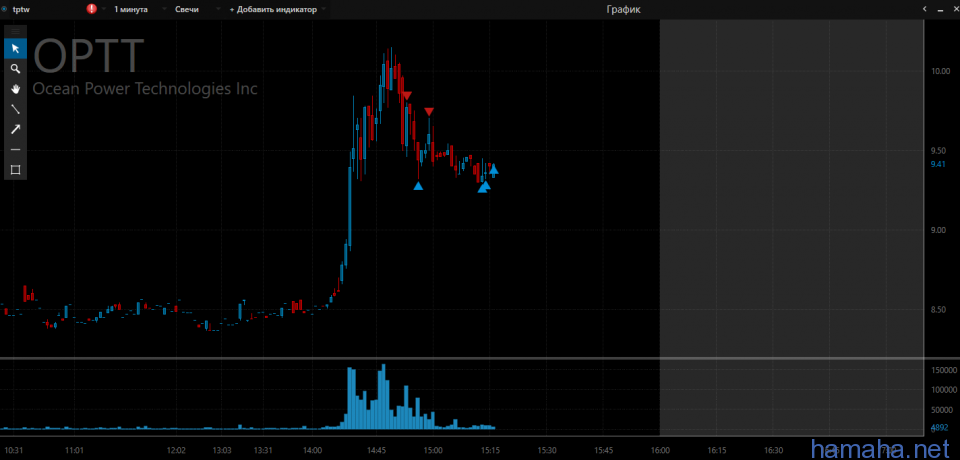Select the horizontal line tool
960x460 pixels.
(16, 149)
